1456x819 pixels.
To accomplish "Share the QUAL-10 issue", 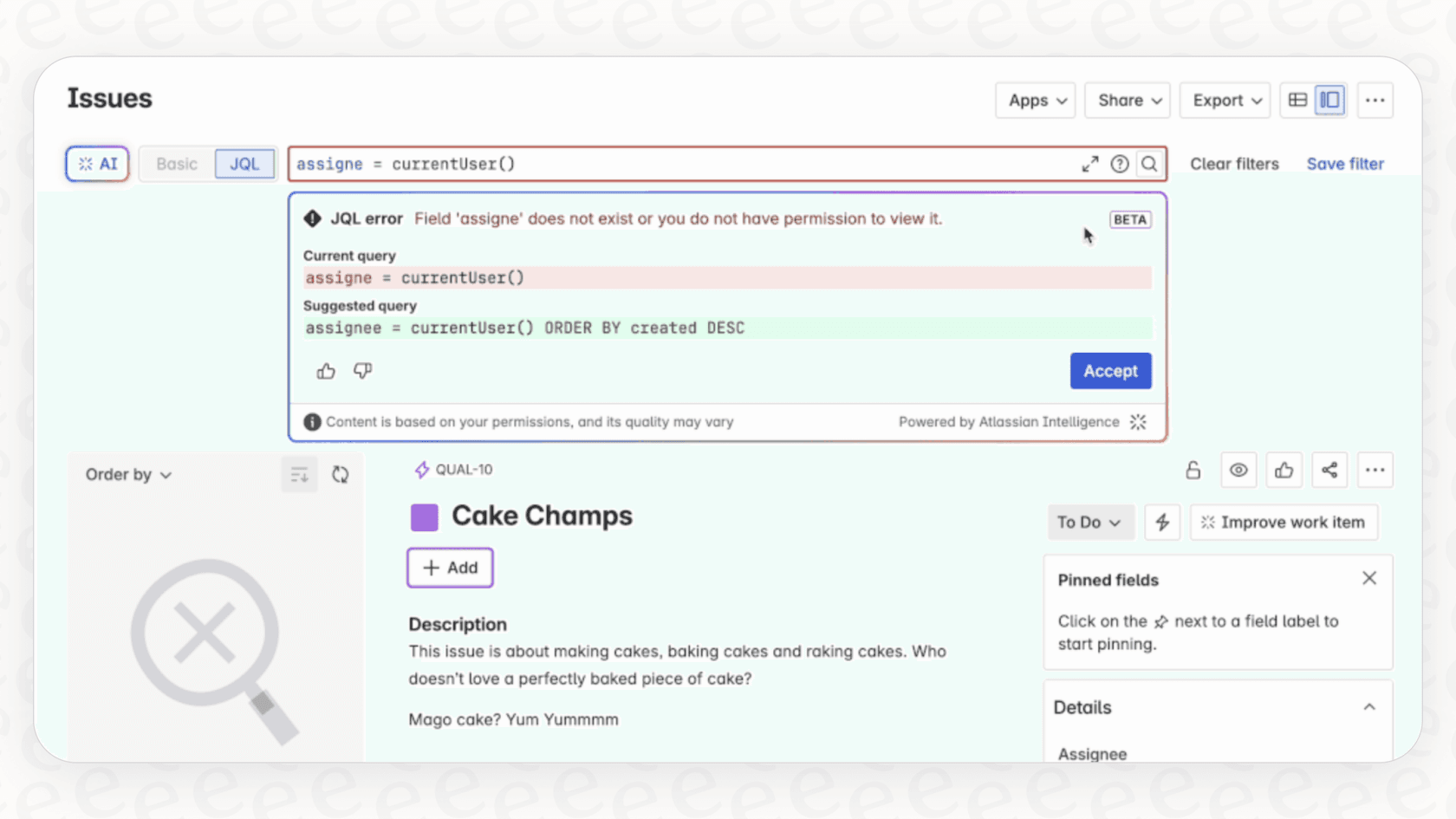I will pyautogui.click(x=1329, y=470).
